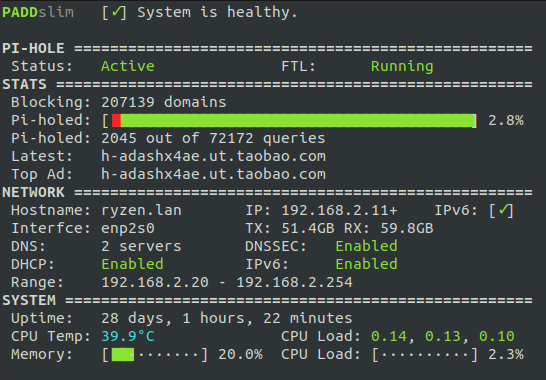
Task: Select the green 'Active' status value
Action: pyautogui.click(x=128, y=66)
